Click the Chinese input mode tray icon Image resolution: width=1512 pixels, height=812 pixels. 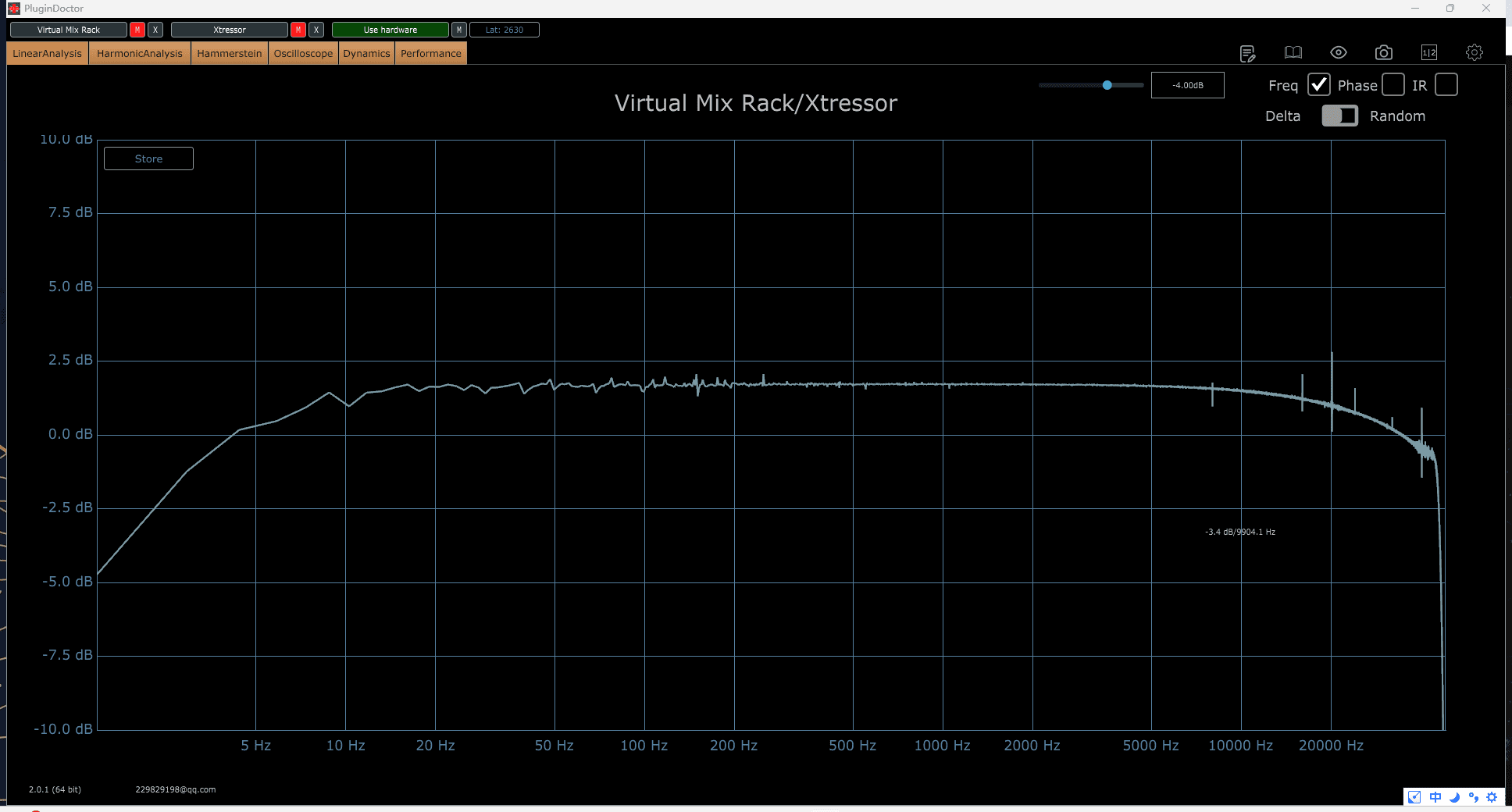click(1435, 797)
